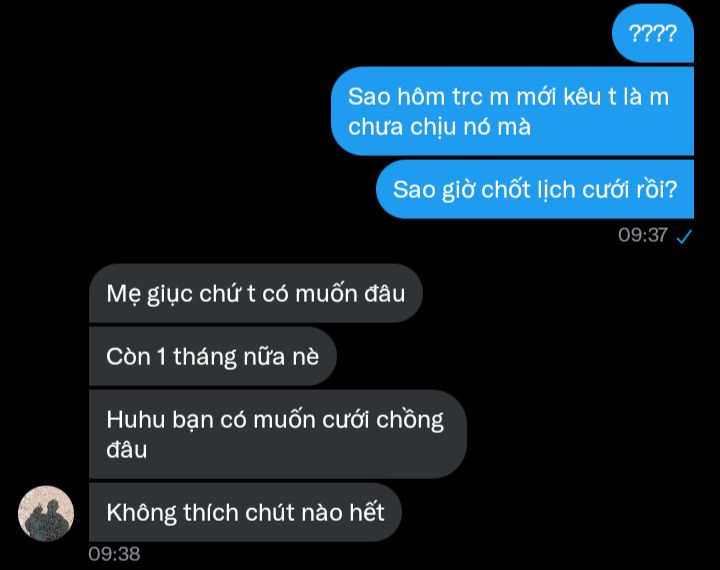The height and width of the screenshot is (570, 720).
Task: Select the 'Sao giờ chốt lịch cưới rồi?' bubble
Action: (534, 189)
